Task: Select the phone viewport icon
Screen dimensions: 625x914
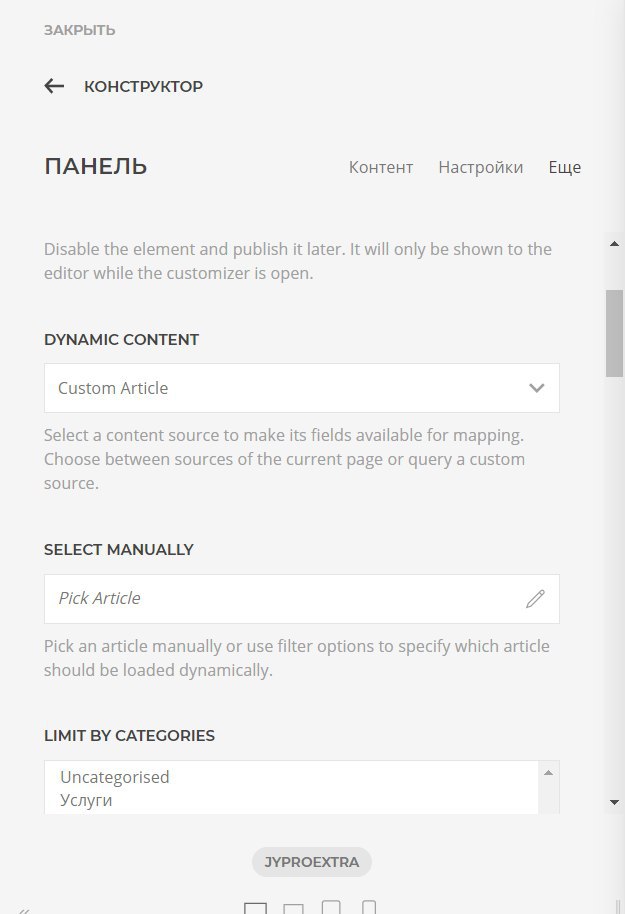Action: point(369,908)
